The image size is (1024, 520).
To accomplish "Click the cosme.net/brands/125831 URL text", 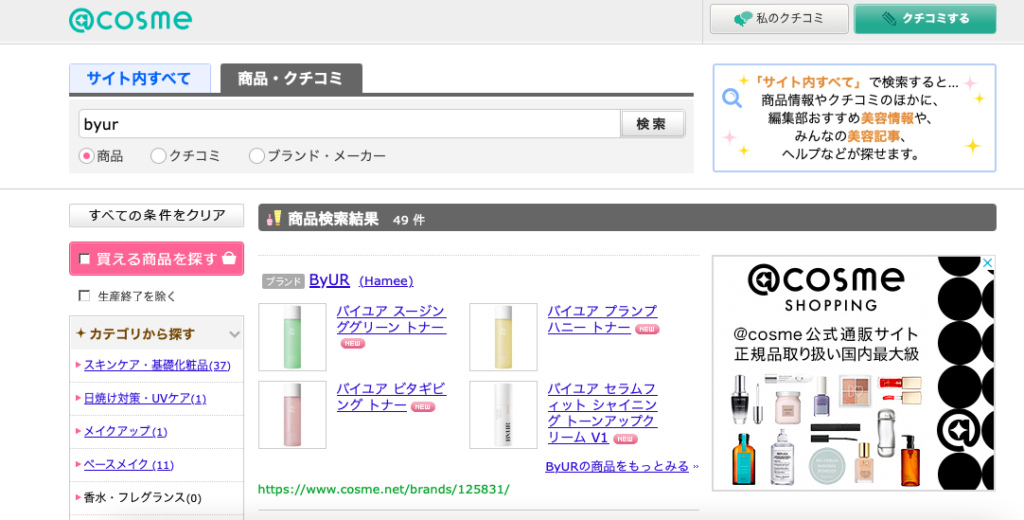I will point(384,489).
